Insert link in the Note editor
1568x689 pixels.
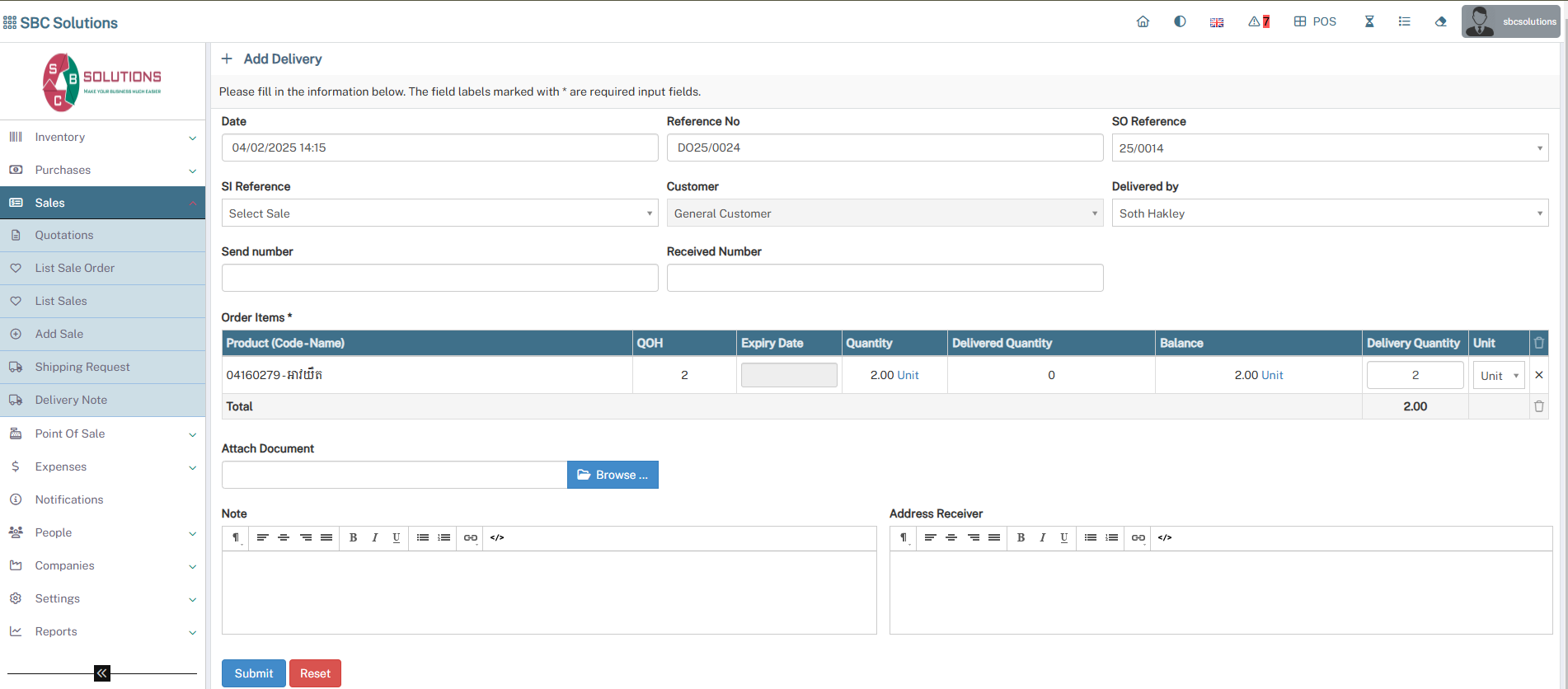click(x=470, y=537)
